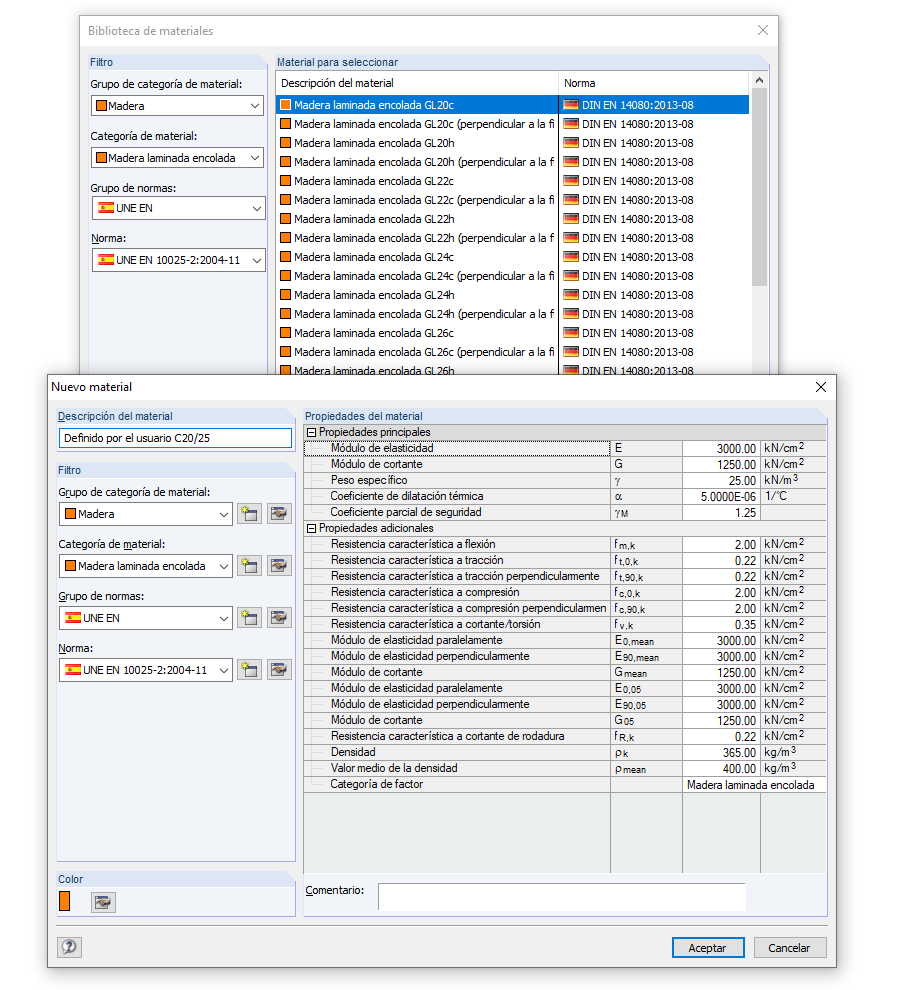Click Módulo de cortante G value 1250.00
Viewport: 914px width, 990px height.
click(x=721, y=464)
